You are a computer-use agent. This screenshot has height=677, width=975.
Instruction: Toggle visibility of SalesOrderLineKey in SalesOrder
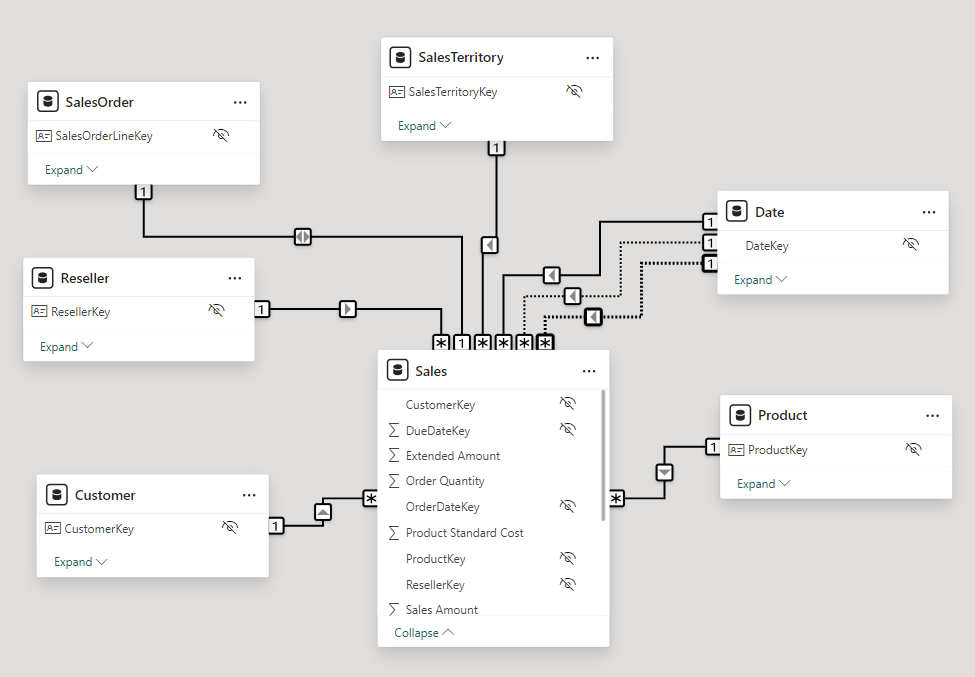click(220, 135)
